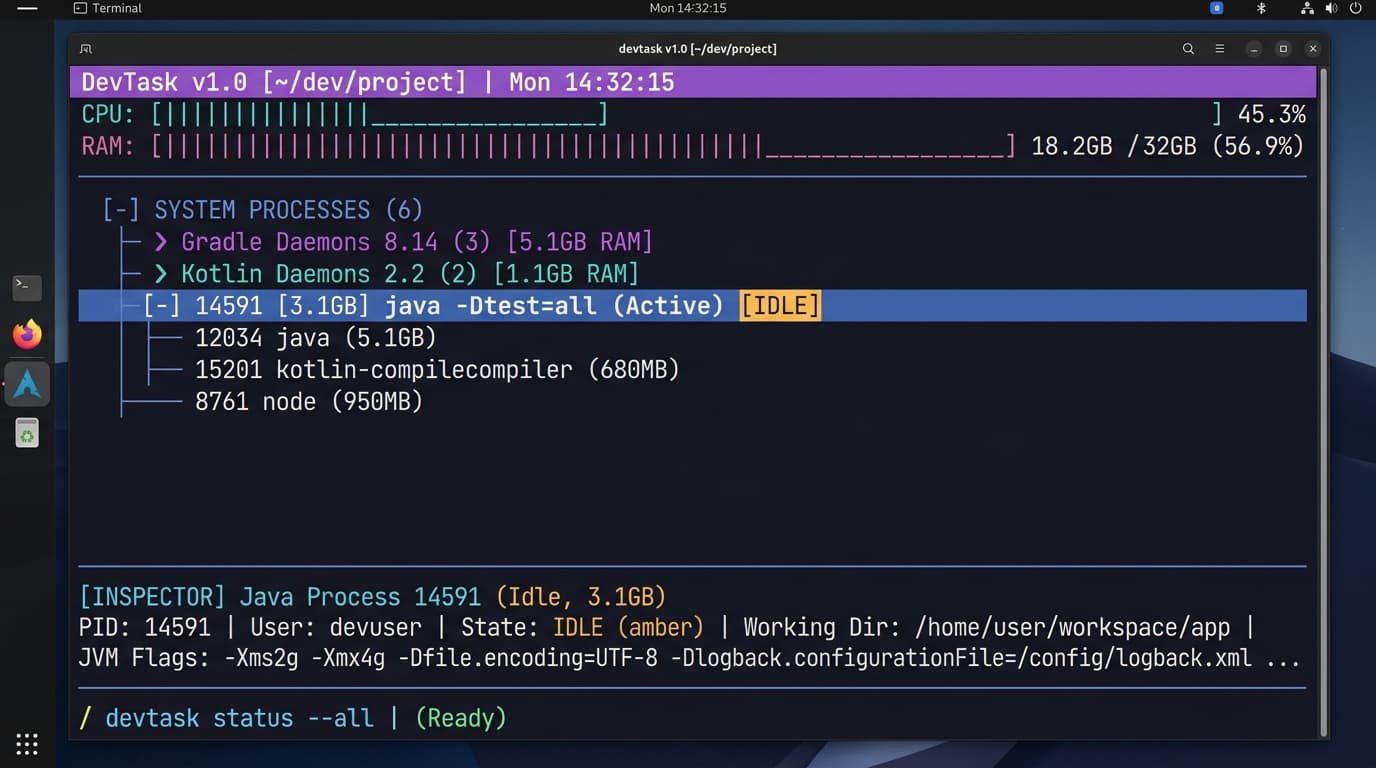Launch Terminal from the dock
The width and height of the screenshot is (1376, 768).
(x=27, y=287)
